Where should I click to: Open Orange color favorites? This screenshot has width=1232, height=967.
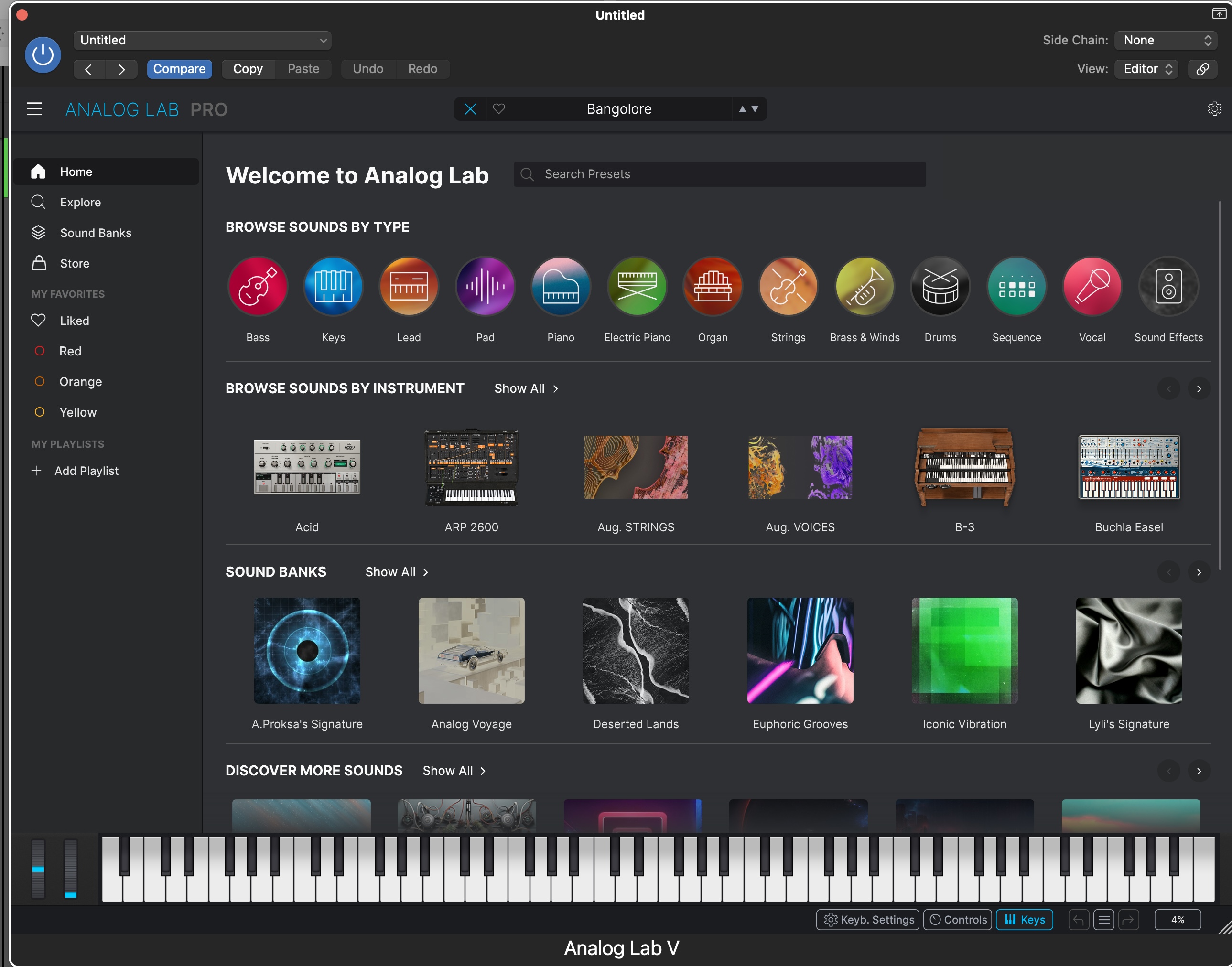(x=106, y=382)
